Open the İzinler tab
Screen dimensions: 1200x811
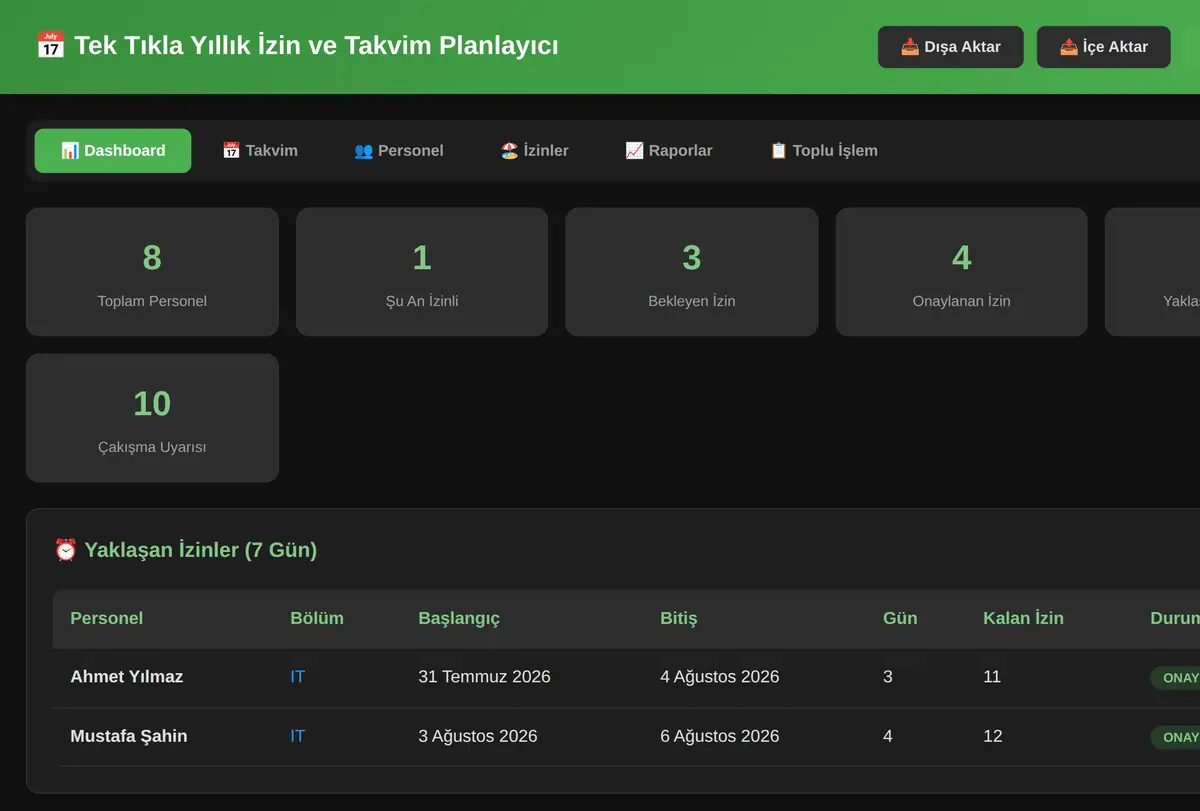(x=535, y=151)
